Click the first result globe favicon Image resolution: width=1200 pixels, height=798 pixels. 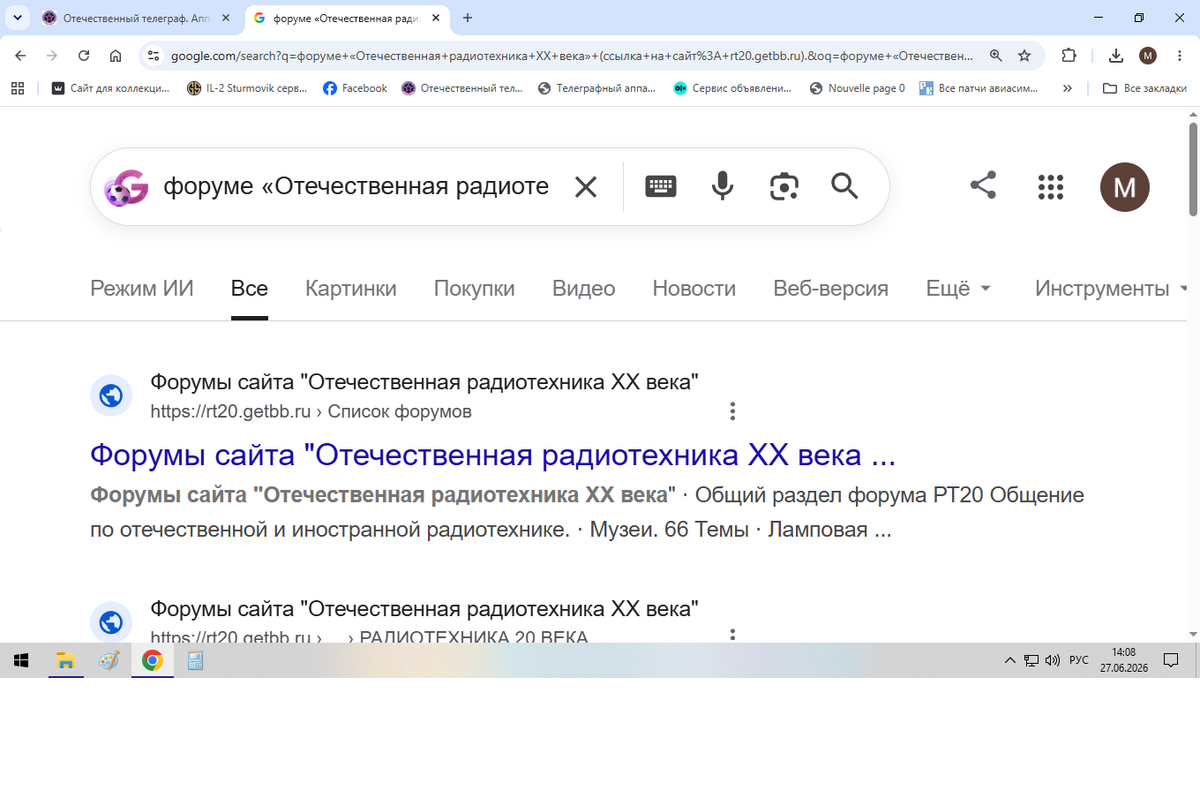(111, 396)
